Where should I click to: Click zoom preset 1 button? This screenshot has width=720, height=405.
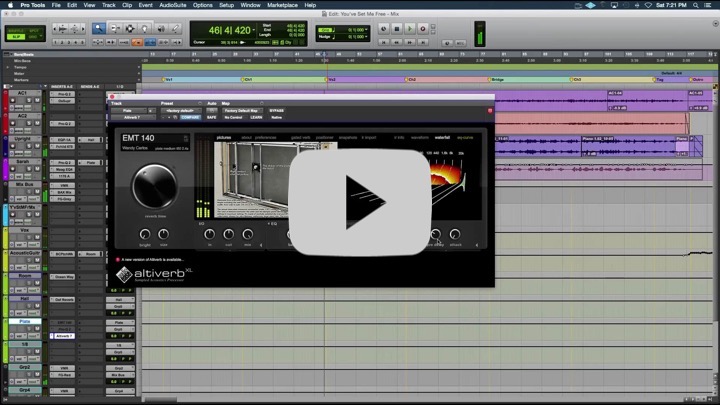coord(55,42)
